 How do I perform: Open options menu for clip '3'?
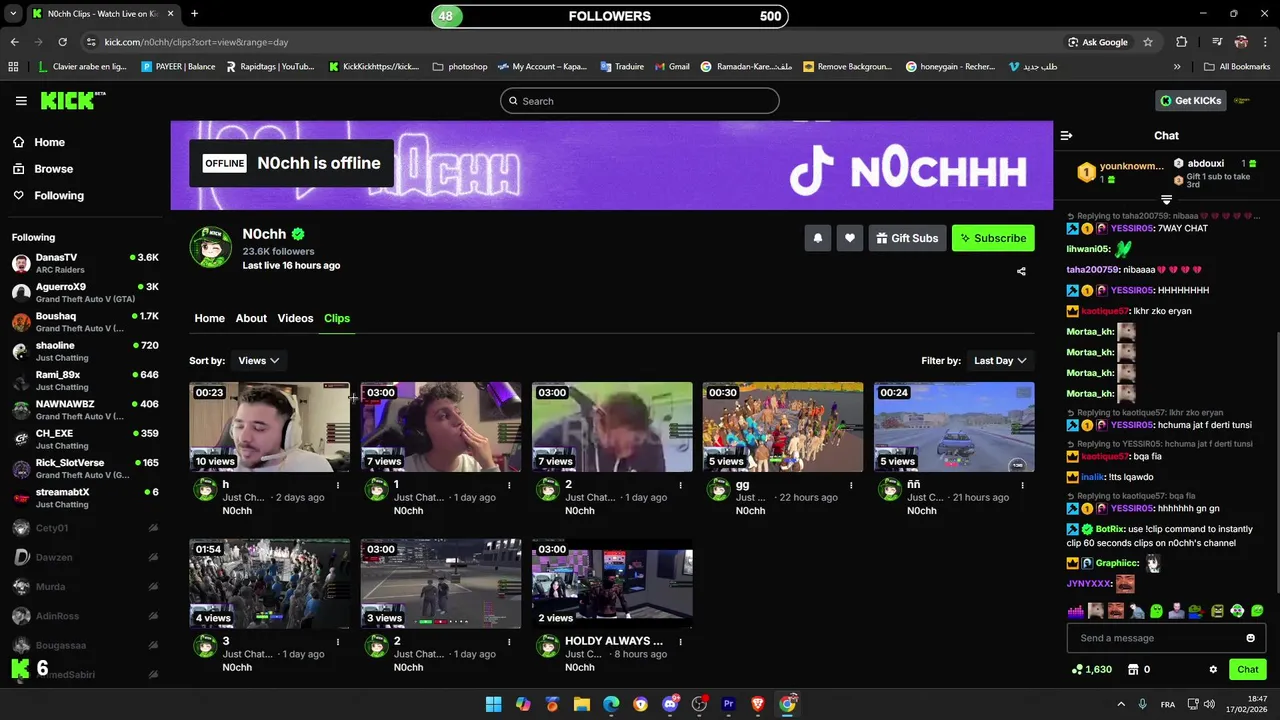click(x=338, y=642)
